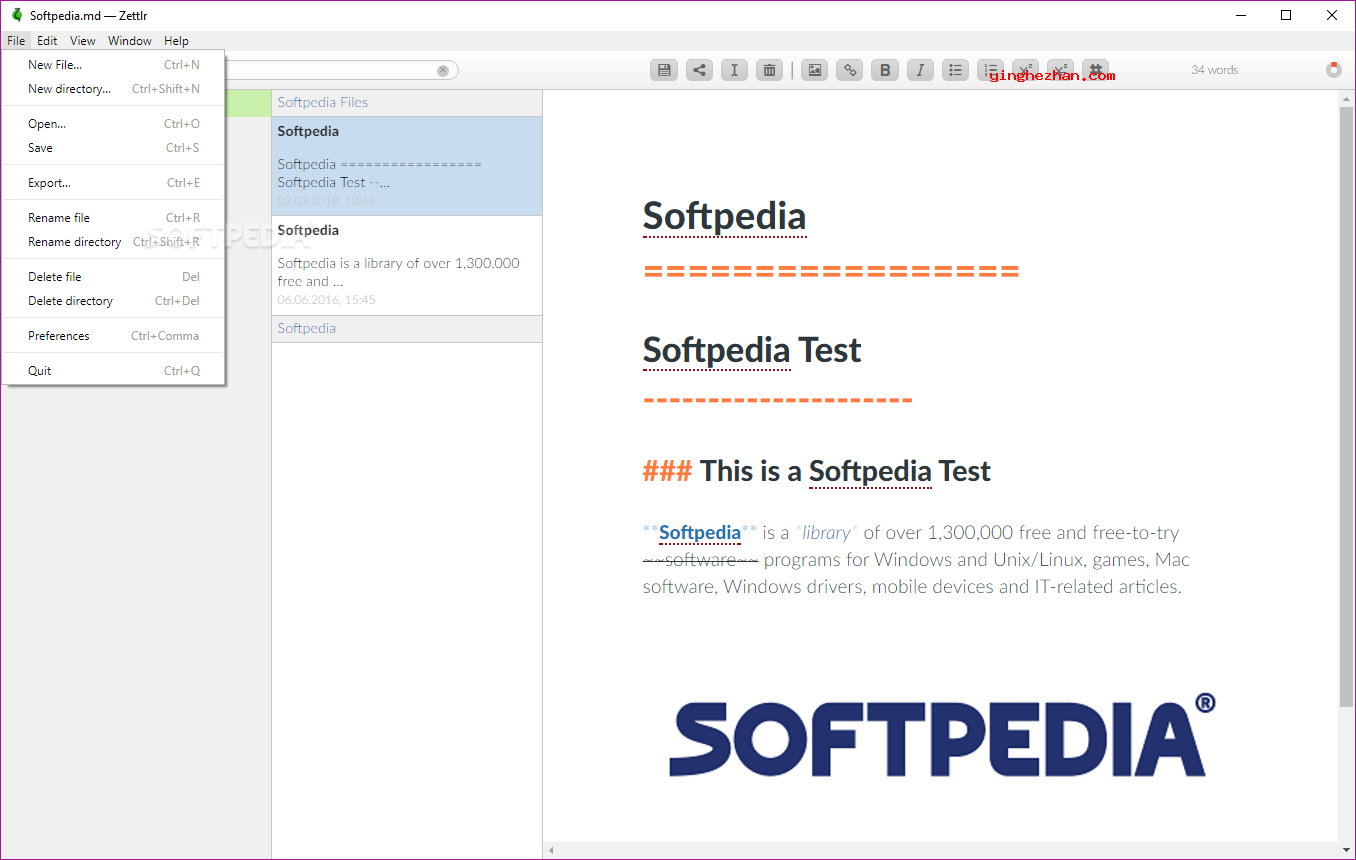Choose Delete file menu entry
Viewport: 1356px width, 860px height.
113,277
